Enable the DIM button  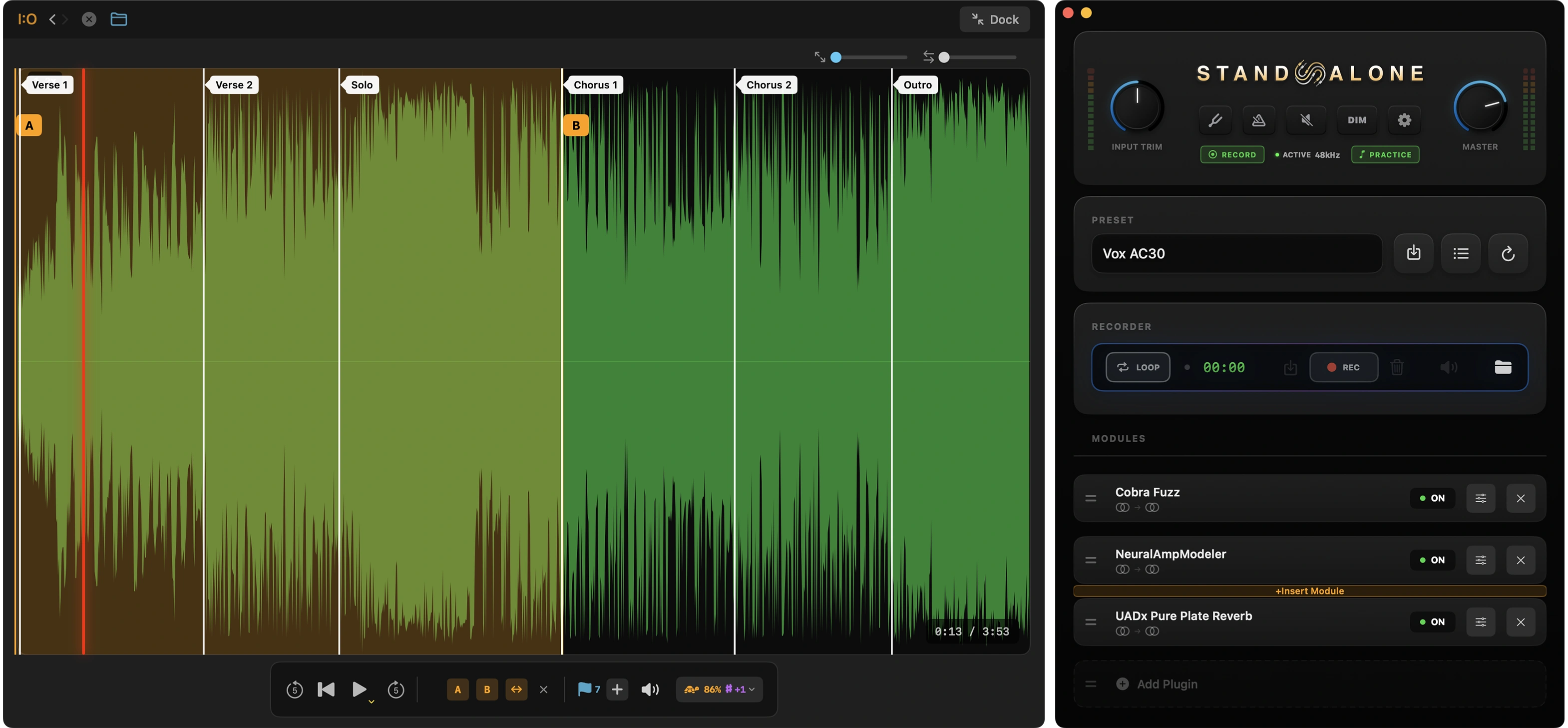1357,120
